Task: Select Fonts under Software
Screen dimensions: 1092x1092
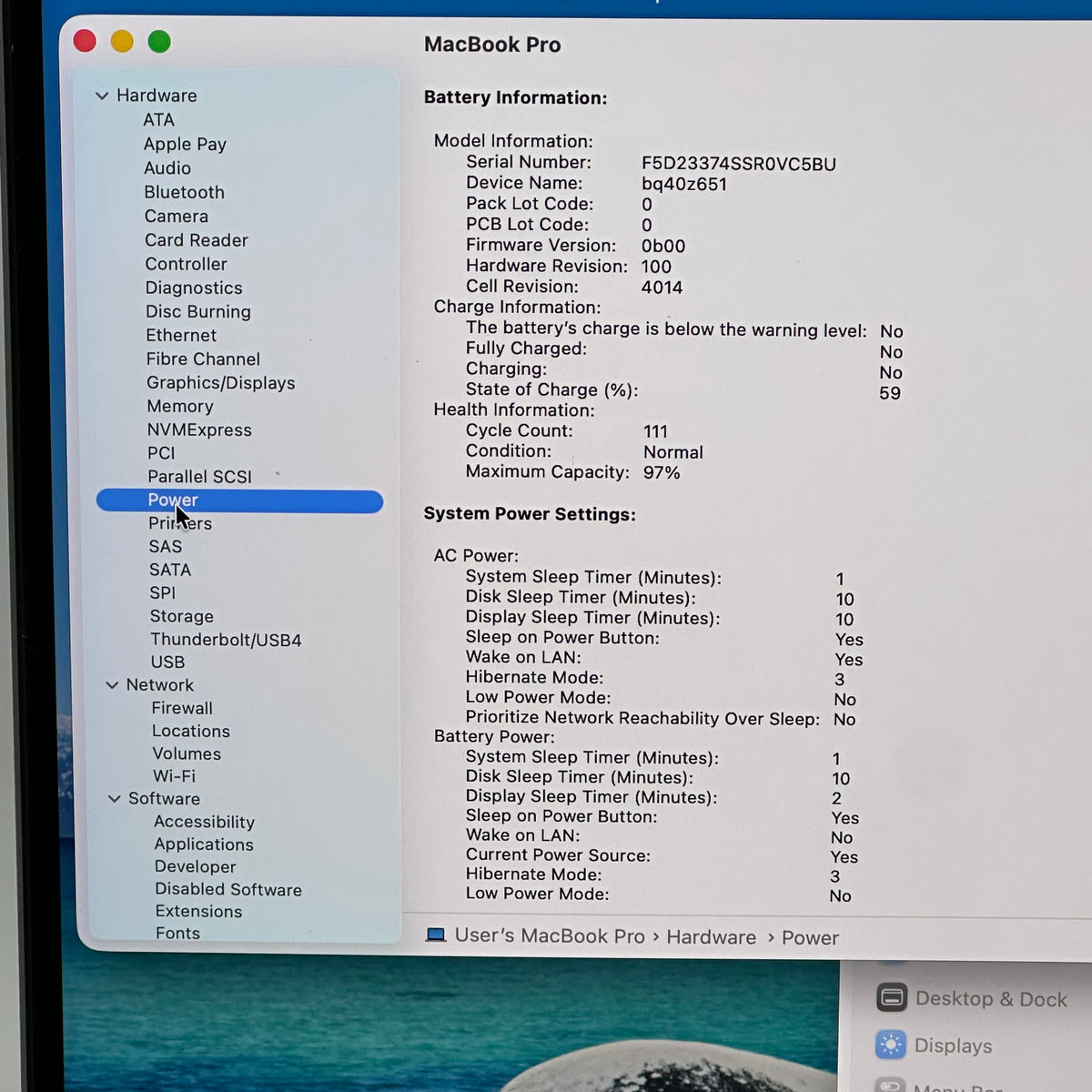Action: (177, 933)
